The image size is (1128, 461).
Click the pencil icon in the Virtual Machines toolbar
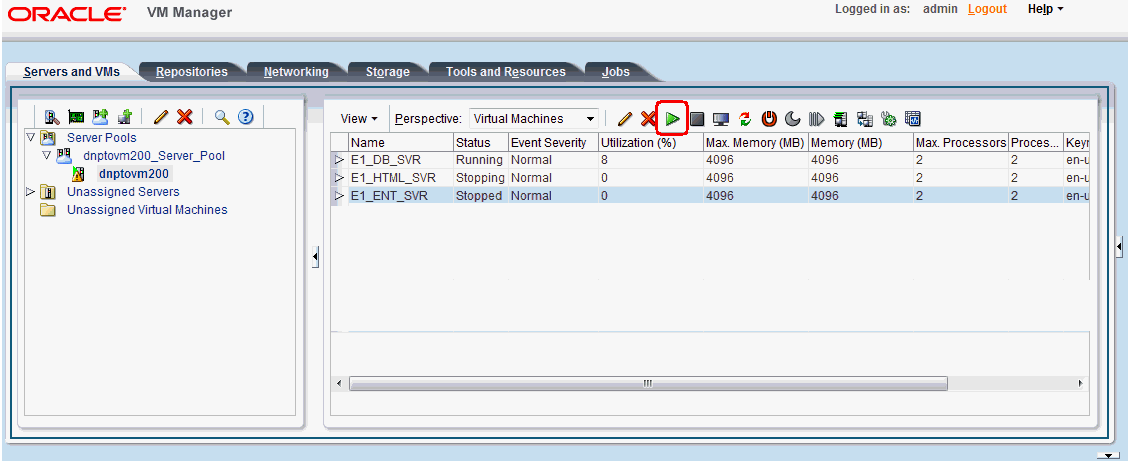pyautogui.click(x=625, y=119)
